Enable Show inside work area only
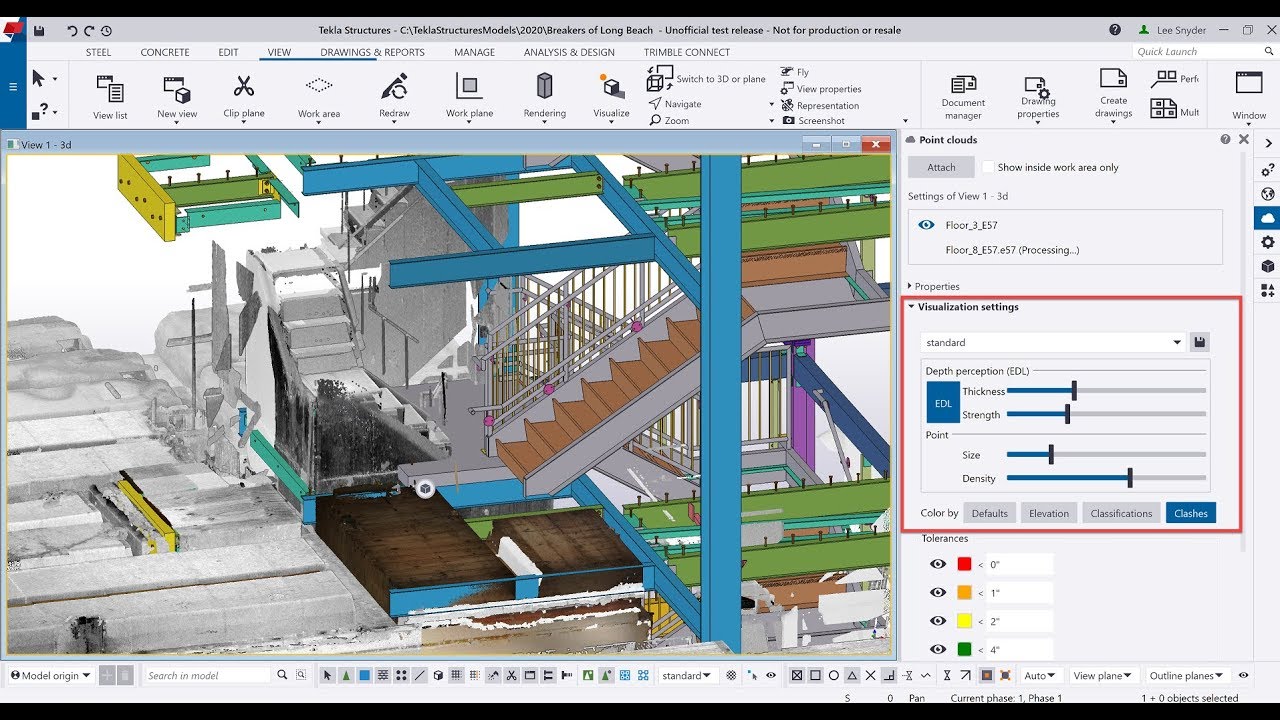 pos(988,167)
